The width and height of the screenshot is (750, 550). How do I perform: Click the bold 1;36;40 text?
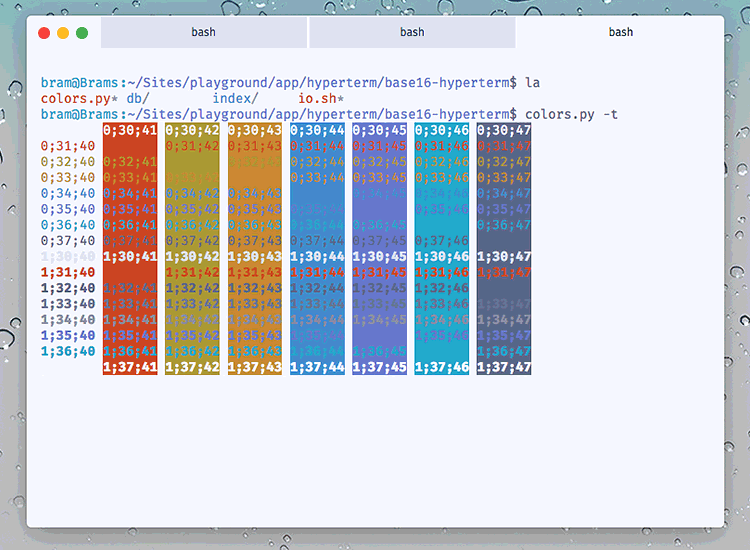pos(68,351)
